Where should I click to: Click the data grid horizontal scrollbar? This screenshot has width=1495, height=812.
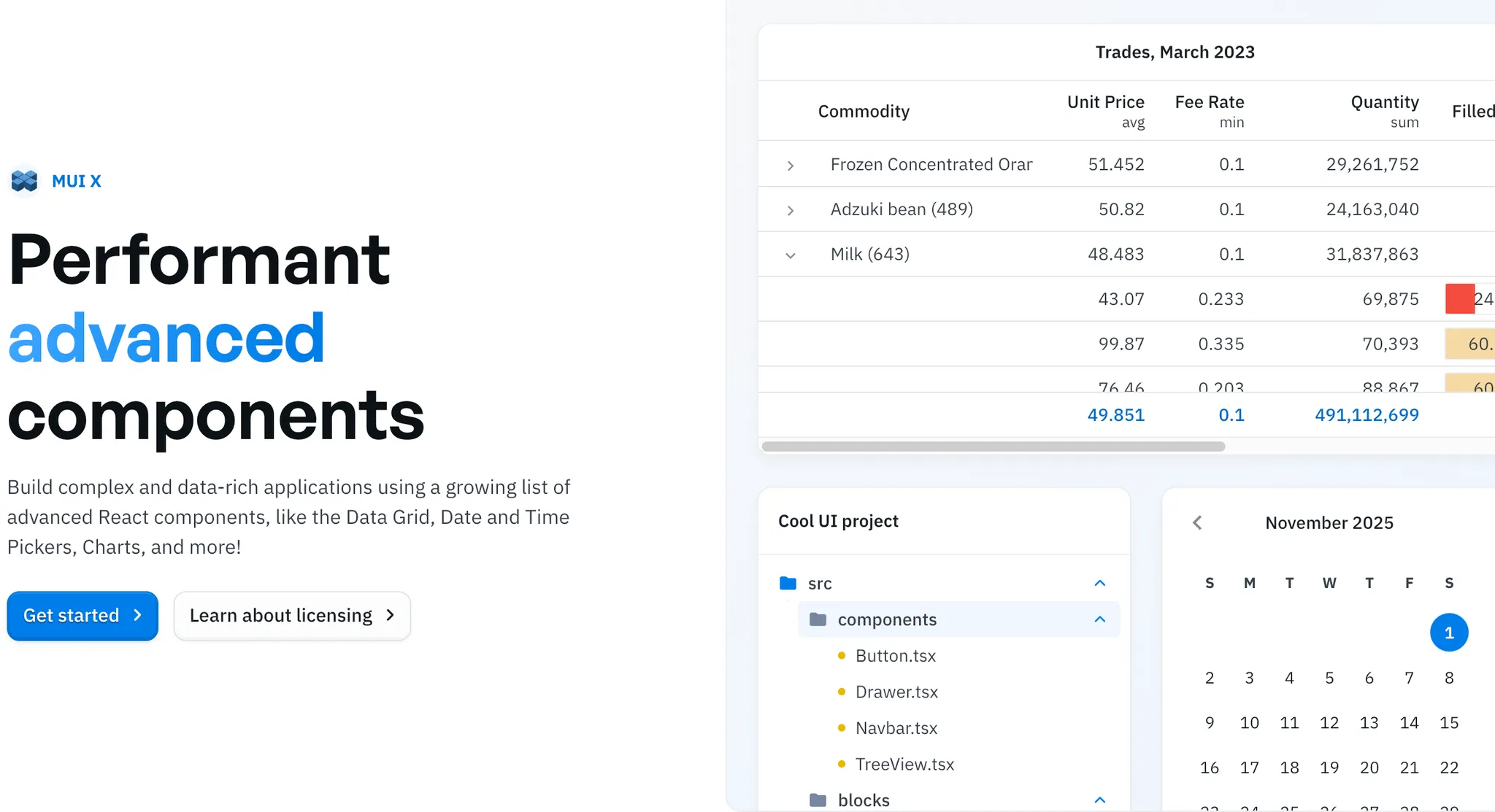pyautogui.click(x=993, y=446)
